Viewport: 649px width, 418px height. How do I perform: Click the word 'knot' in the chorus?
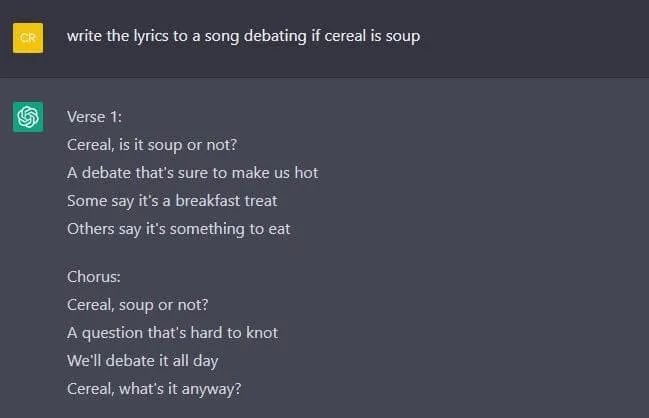(x=262, y=333)
